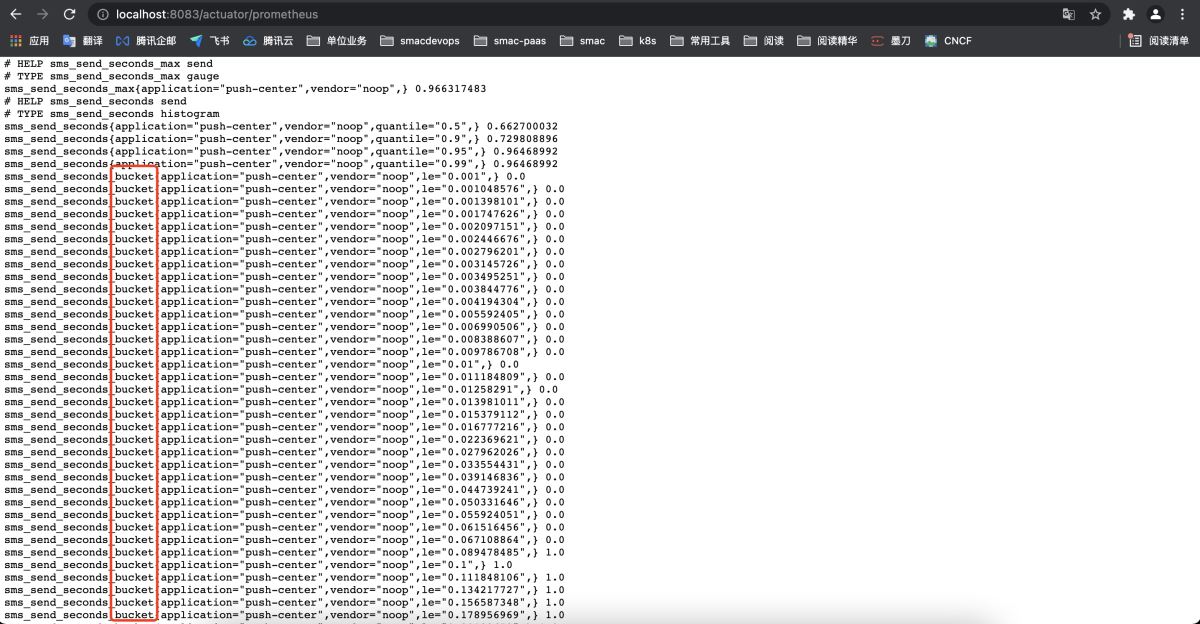Open the 腾讯云 bookmark
The image size is (1200, 624).
coord(268,41)
